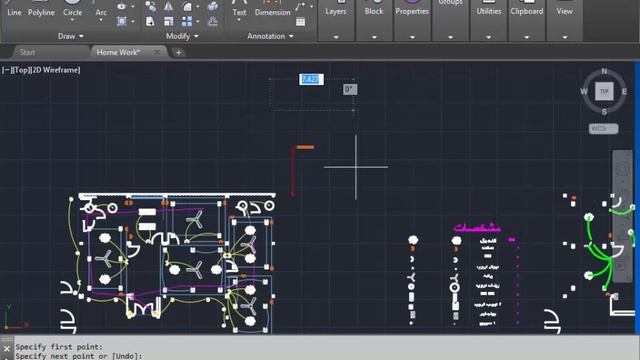The width and height of the screenshot is (640, 360).
Task: Expand the Draw panel
Action: [x=70, y=36]
